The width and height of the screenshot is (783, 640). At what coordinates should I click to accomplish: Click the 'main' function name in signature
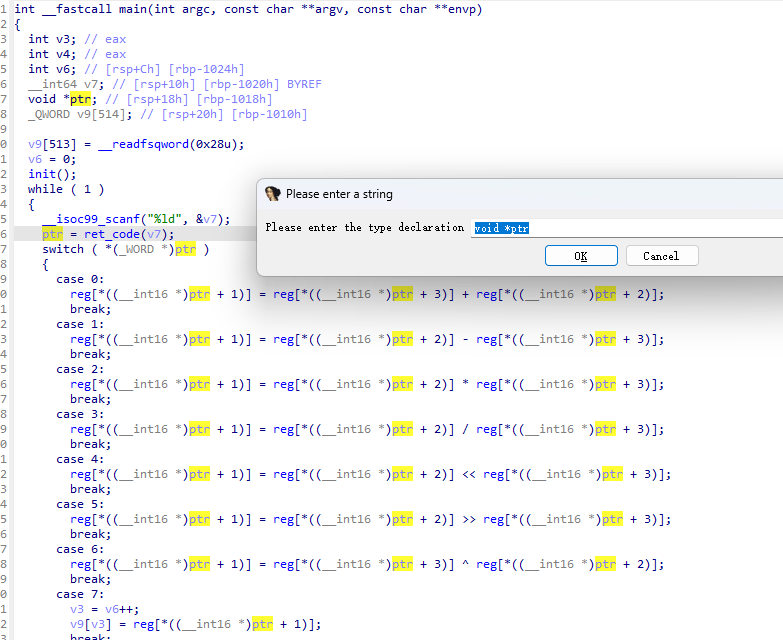[x=133, y=9]
